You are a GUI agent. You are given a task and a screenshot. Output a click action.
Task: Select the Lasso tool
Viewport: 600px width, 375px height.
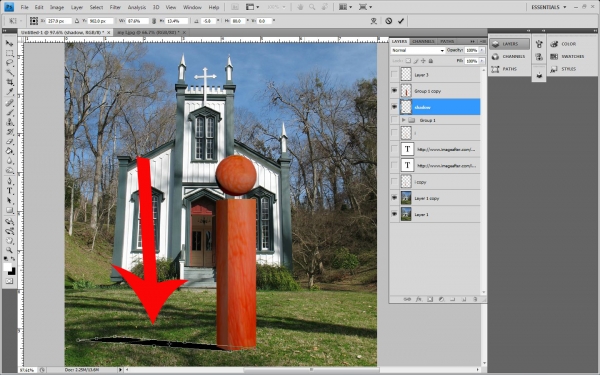pyautogui.click(x=9, y=62)
